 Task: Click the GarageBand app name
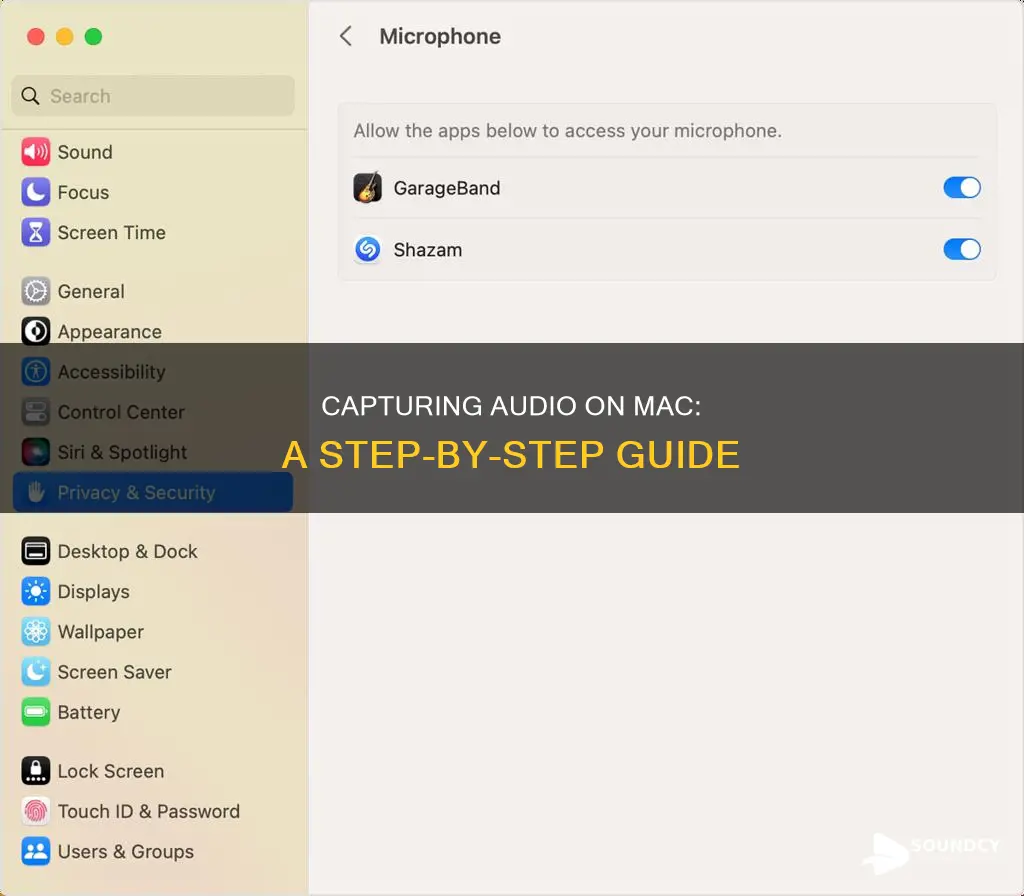coord(447,188)
